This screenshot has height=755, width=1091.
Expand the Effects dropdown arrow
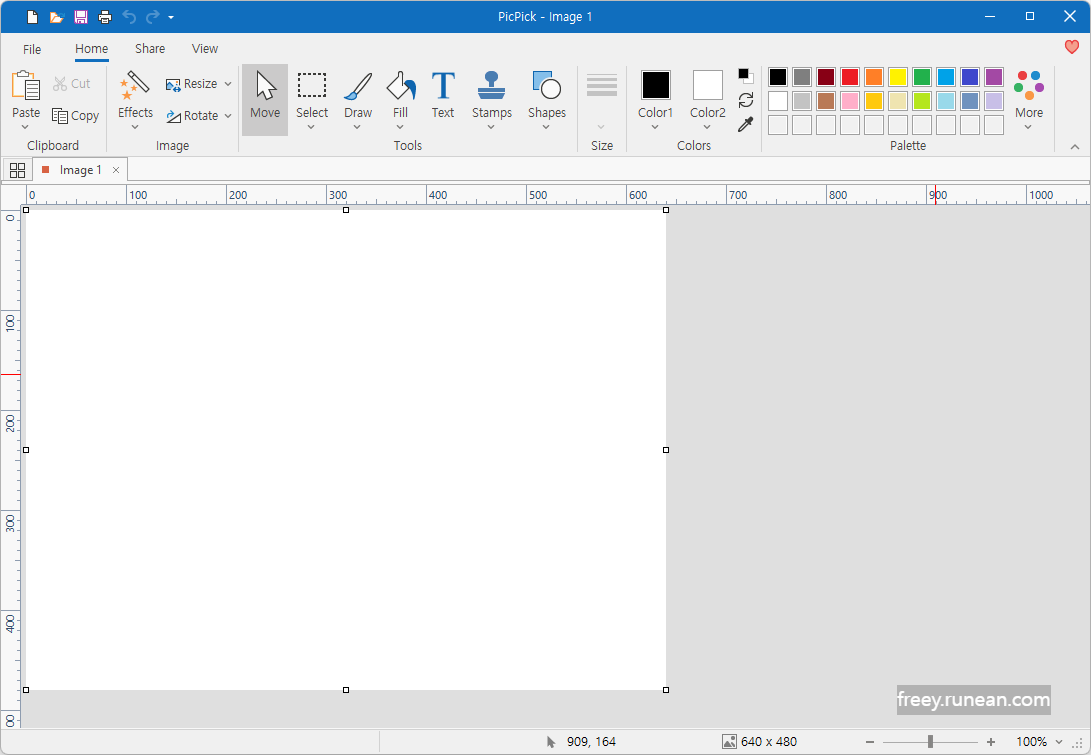point(135,127)
